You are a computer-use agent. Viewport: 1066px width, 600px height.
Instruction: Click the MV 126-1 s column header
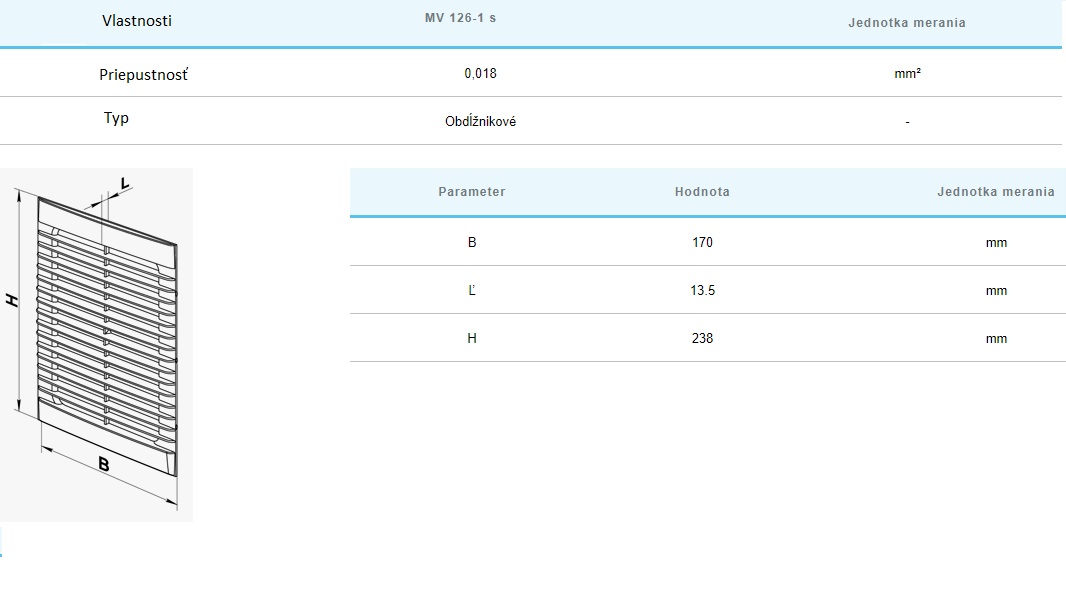point(460,18)
